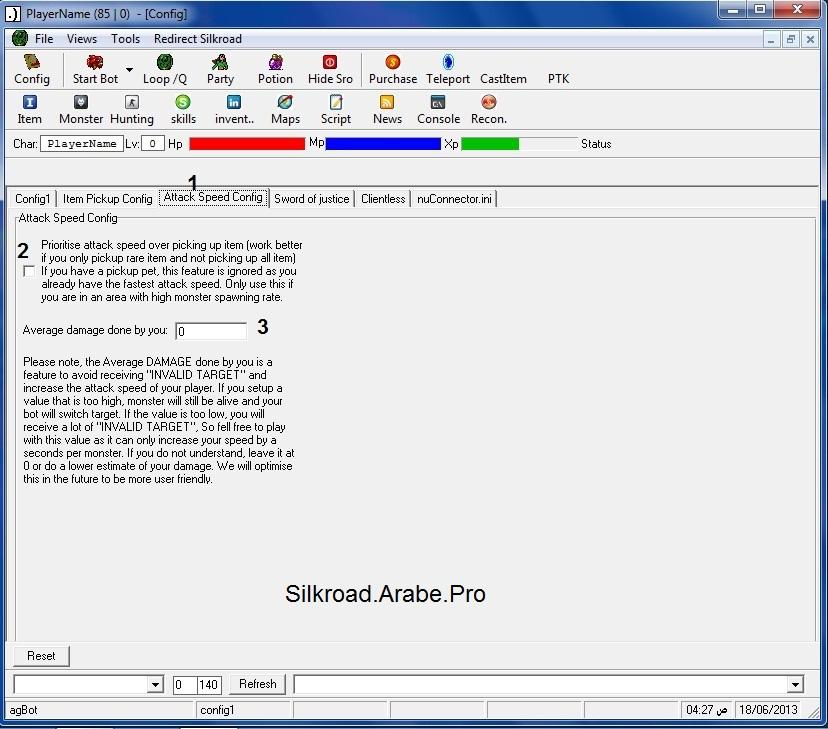Click the title bar application icon
Image resolution: width=828 pixels, height=729 pixels.
pyautogui.click(x=13, y=14)
